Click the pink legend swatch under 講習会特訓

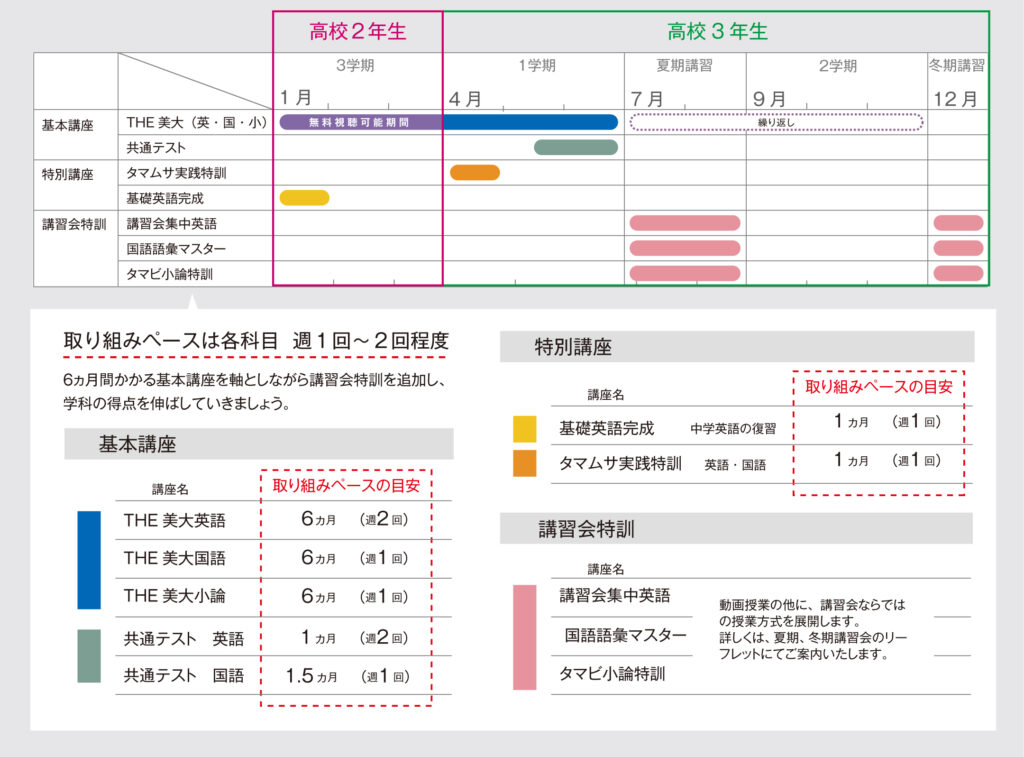coord(524,637)
